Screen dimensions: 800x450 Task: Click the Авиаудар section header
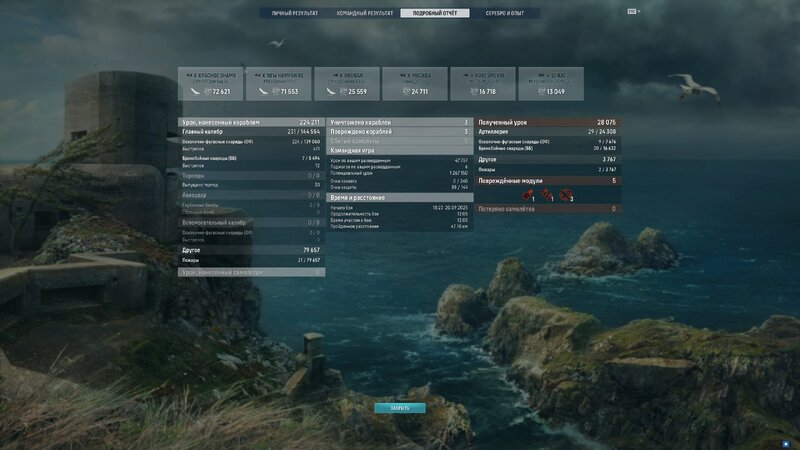click(x=252, y=195)
